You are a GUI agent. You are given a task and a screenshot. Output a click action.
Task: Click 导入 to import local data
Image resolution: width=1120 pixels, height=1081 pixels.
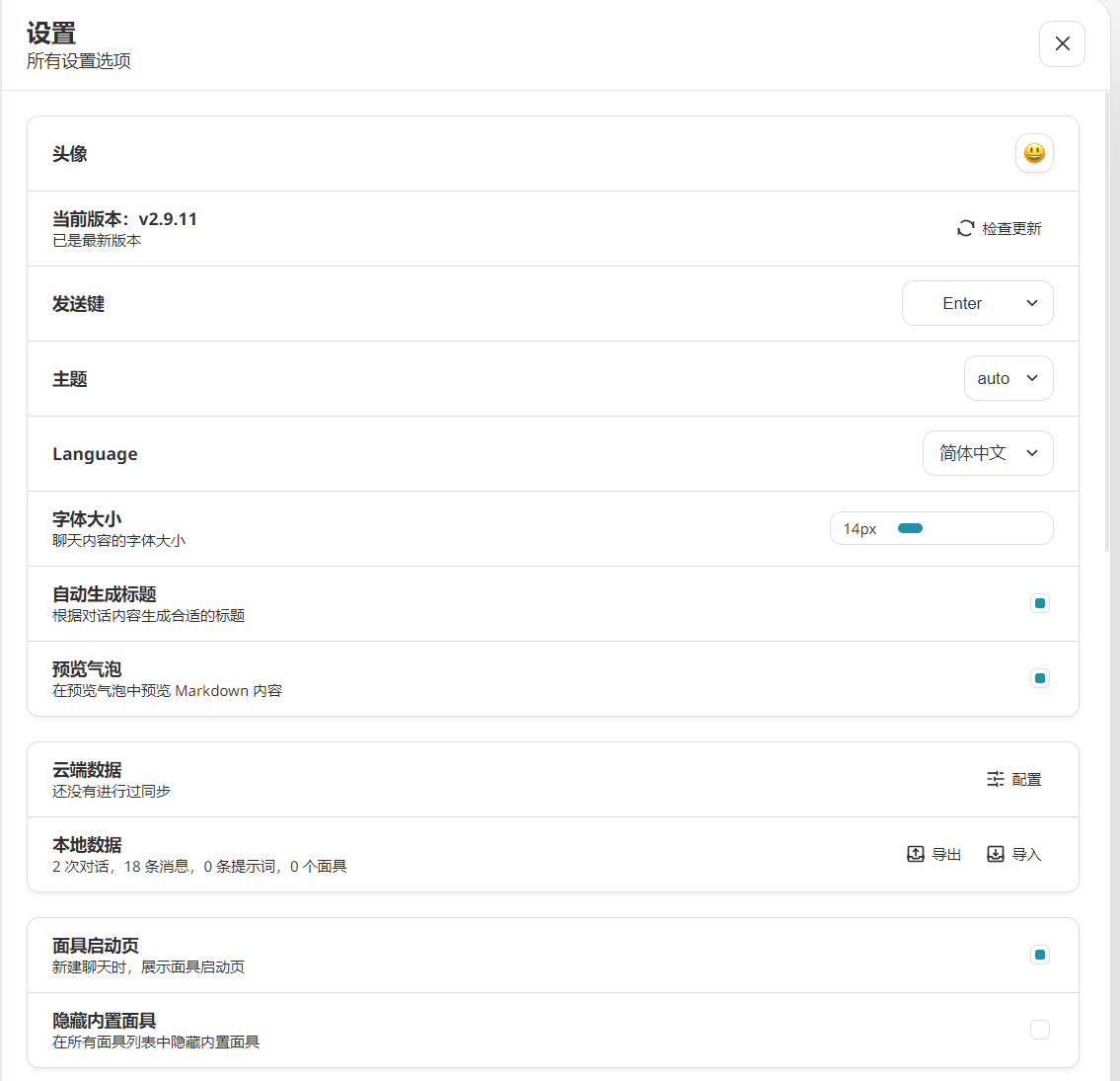tap(1014, 855)
